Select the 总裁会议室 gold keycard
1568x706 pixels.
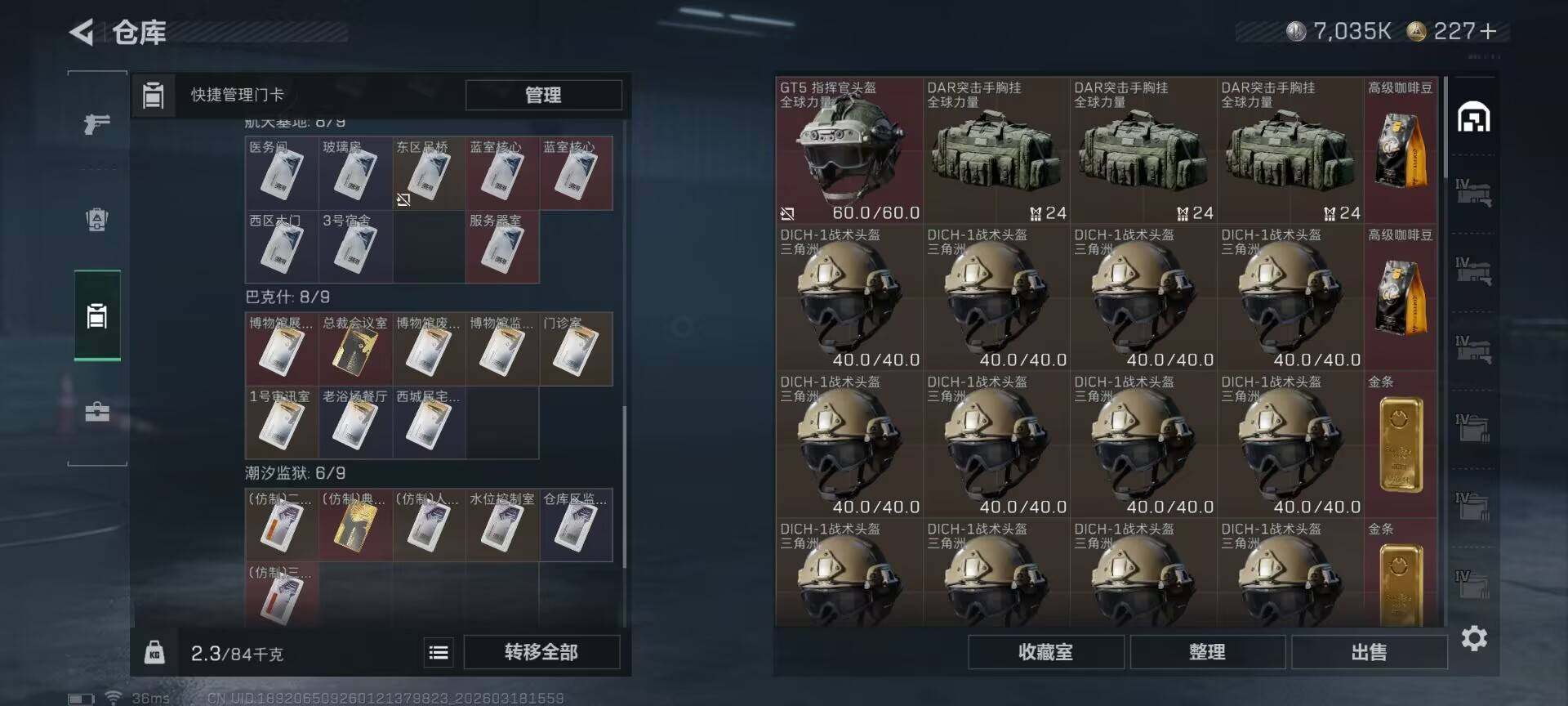pos(355,349)
